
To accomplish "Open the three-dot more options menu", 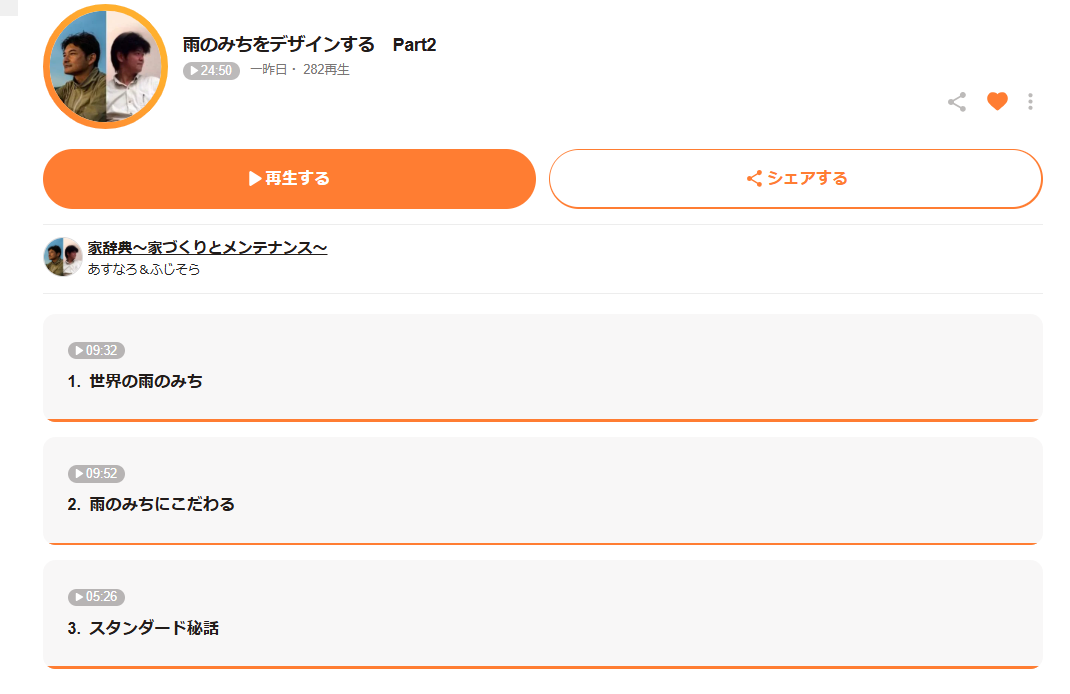I will click(1030, 102).
